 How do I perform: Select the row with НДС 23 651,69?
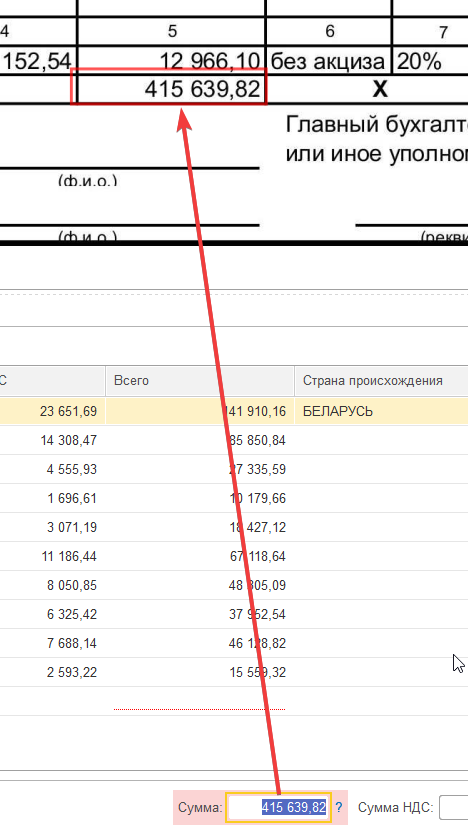234,411
